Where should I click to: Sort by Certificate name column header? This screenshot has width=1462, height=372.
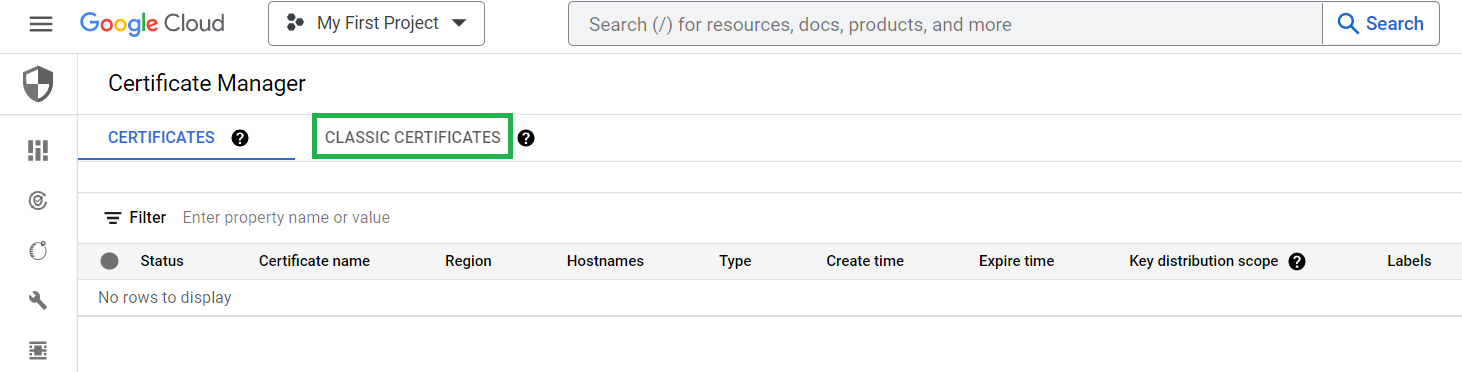point(314,261)
